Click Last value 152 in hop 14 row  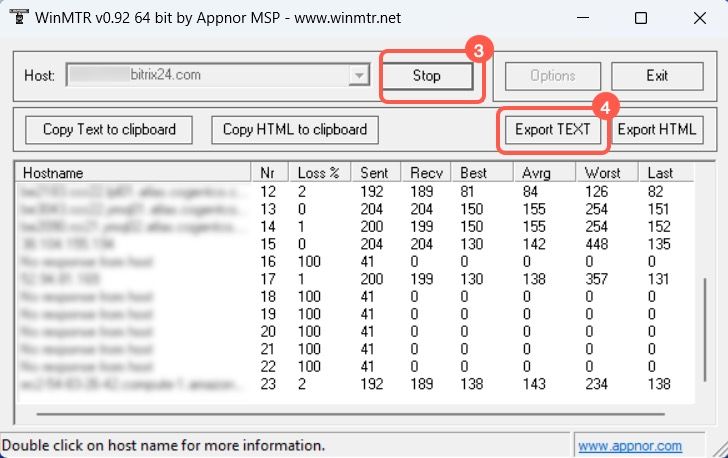point(659,227)
